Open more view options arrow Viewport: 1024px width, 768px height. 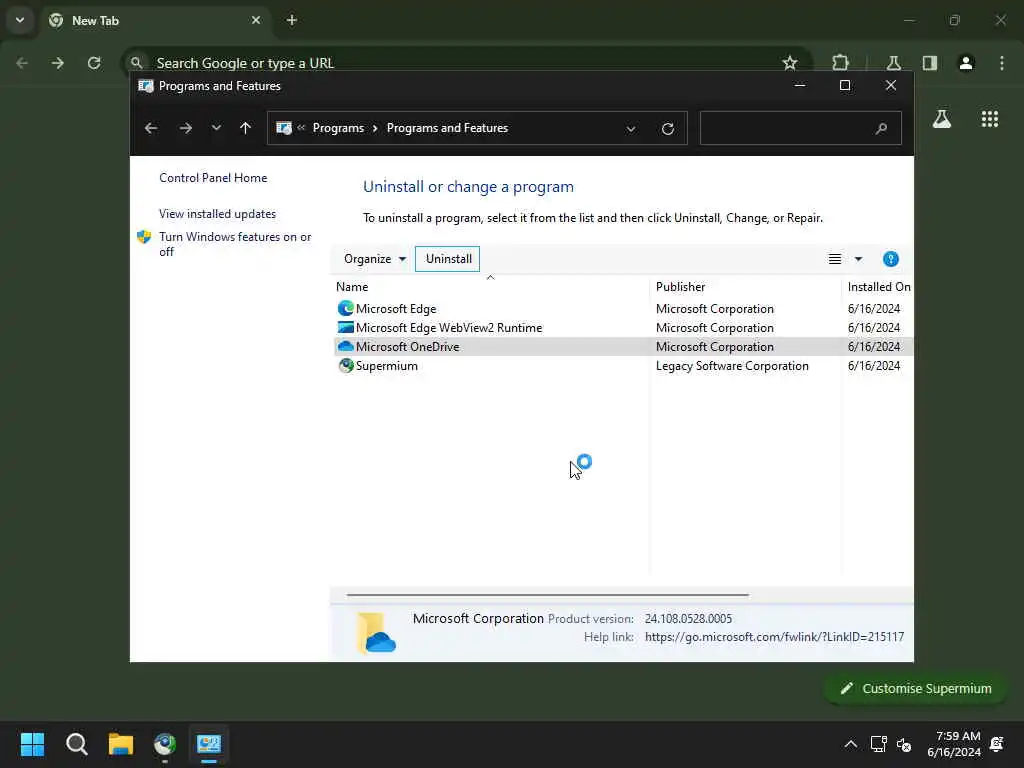pos(859,259)
